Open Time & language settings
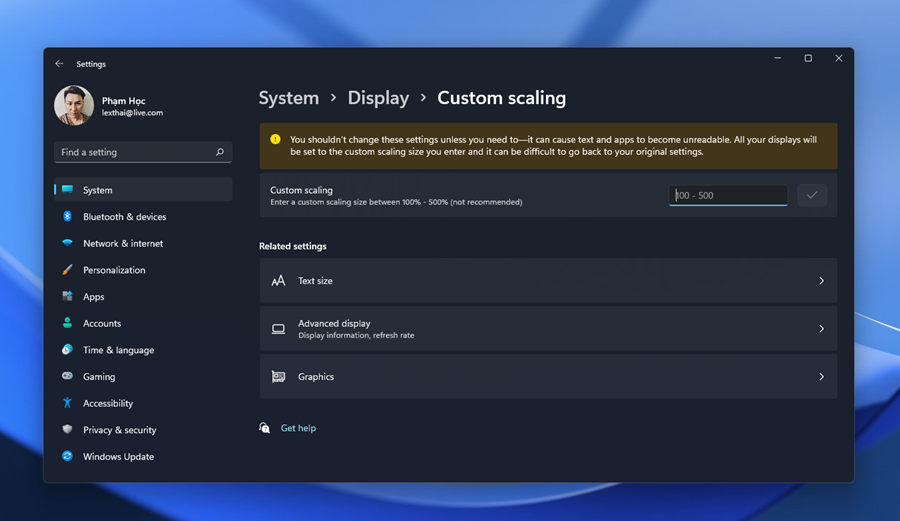 (x=143, y=350)
